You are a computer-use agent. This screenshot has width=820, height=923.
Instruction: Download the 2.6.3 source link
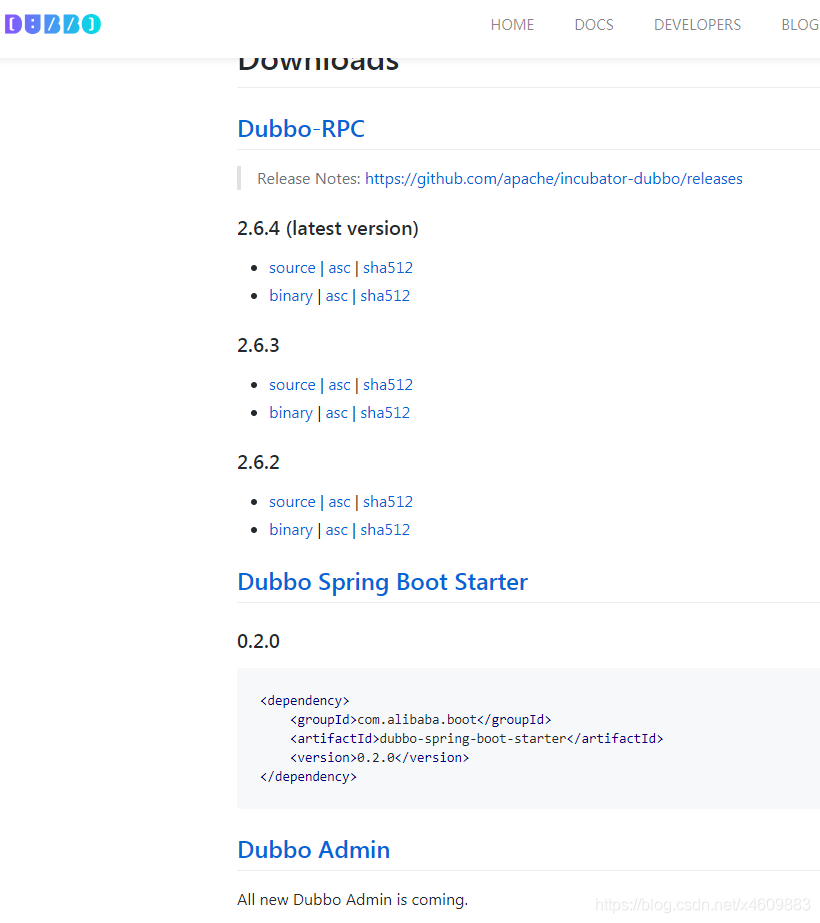tap(292, 385)
